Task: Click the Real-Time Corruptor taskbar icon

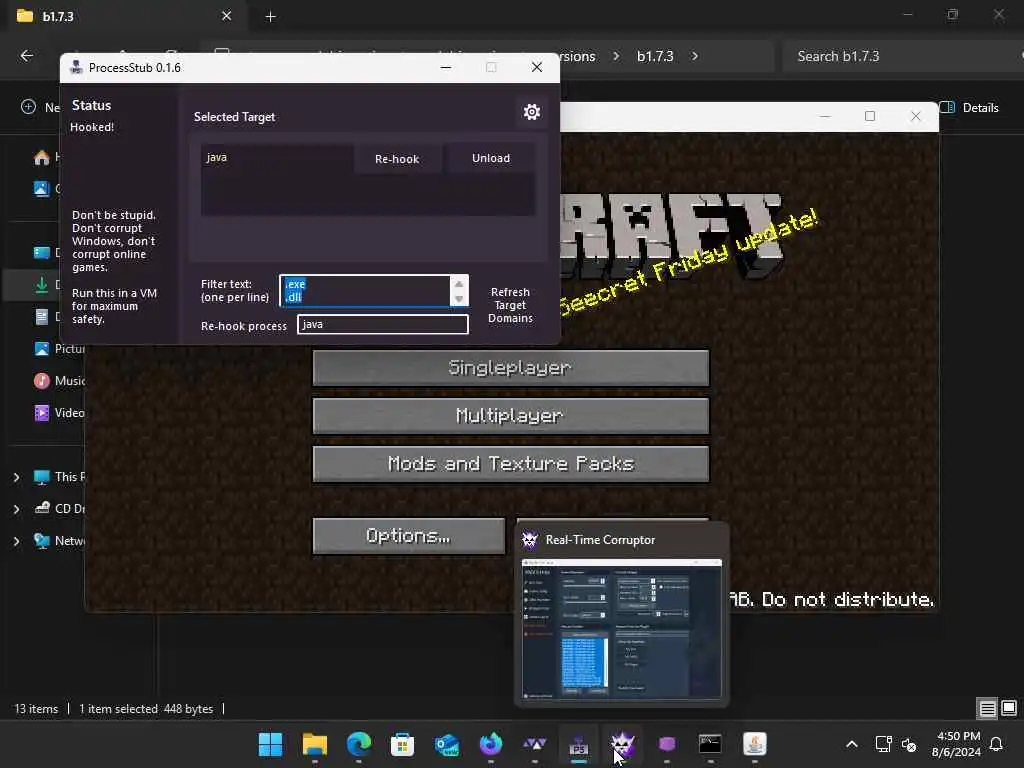Action: pos(622,744)
